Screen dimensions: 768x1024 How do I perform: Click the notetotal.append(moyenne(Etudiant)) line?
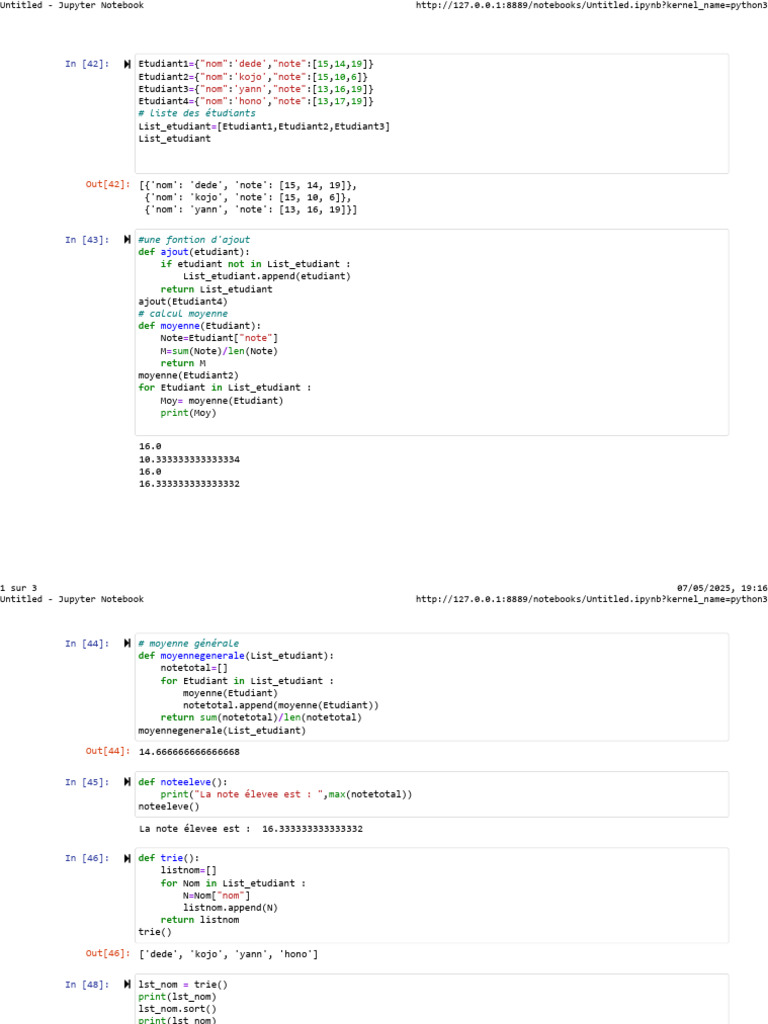[x=281, y=705]
